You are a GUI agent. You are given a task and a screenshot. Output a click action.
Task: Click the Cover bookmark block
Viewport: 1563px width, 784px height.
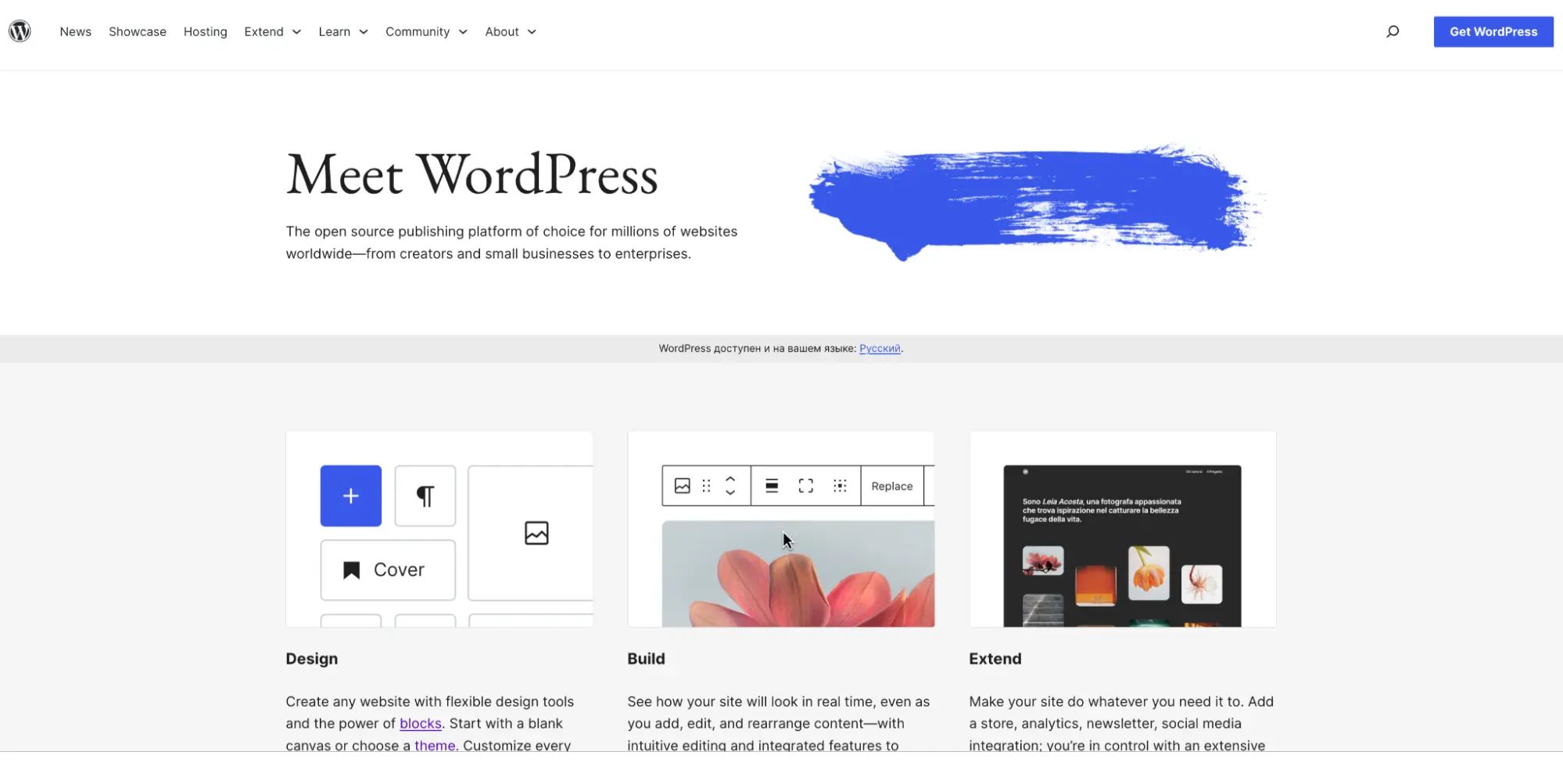388,570
